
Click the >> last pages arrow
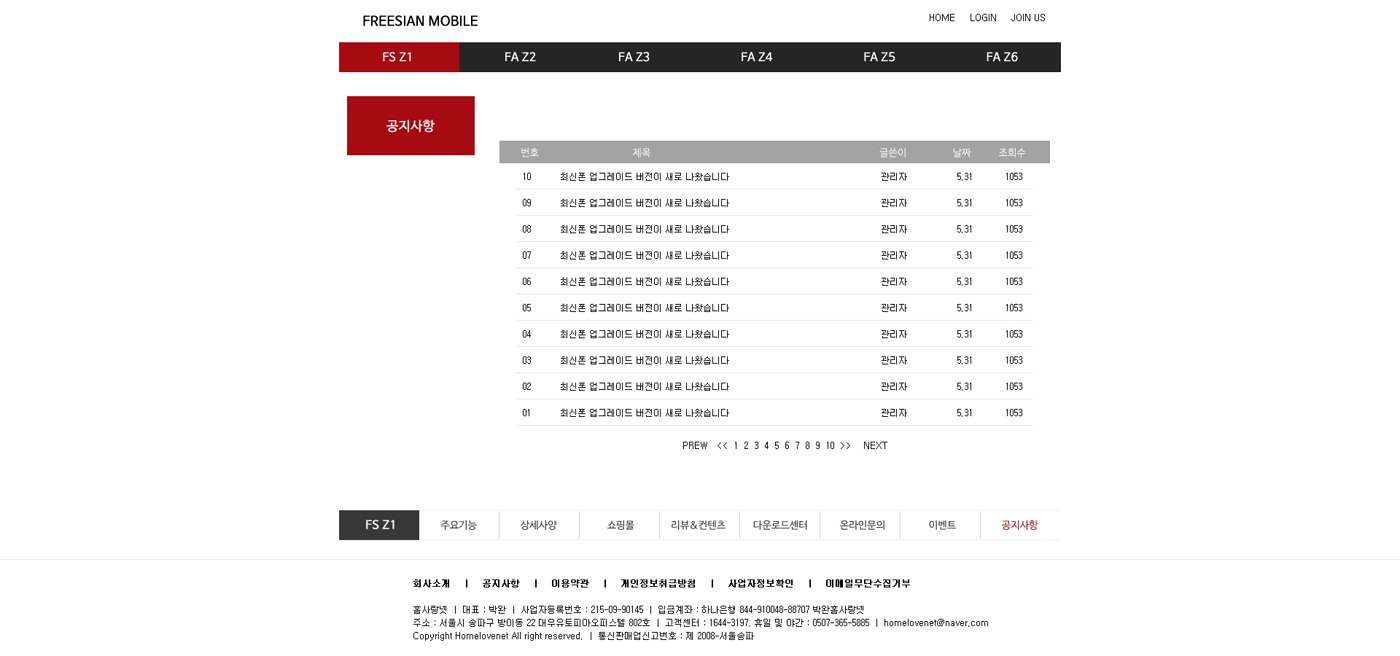point(845,446)
